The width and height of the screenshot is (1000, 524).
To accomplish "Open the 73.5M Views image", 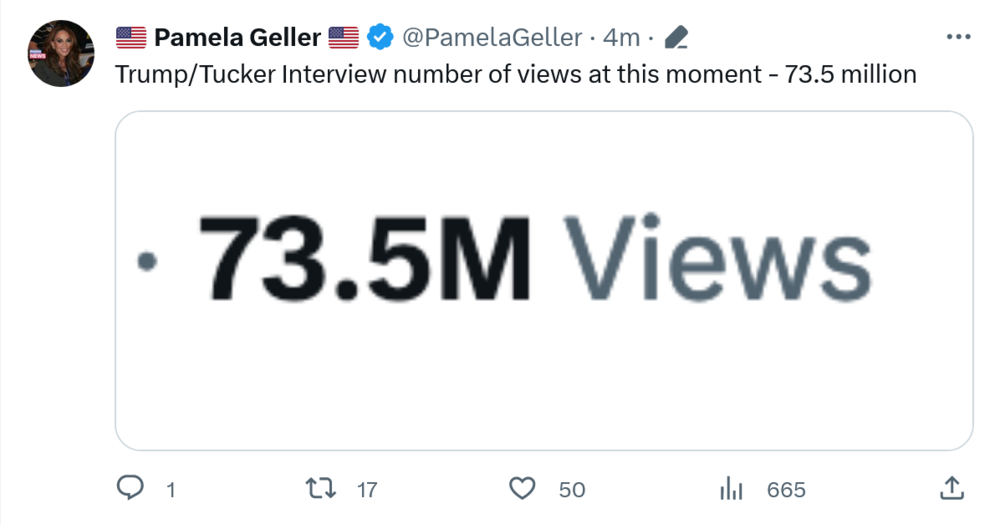I will 544,280.
